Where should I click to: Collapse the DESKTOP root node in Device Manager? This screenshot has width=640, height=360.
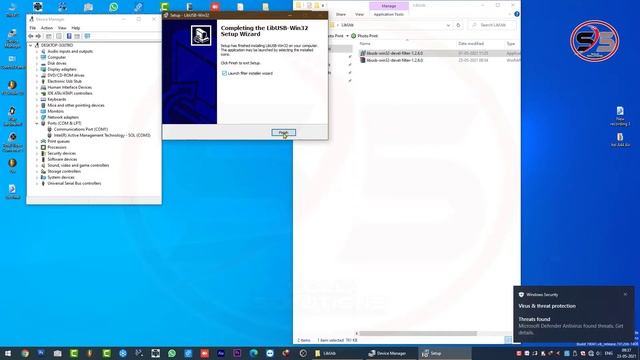(31, 45)
